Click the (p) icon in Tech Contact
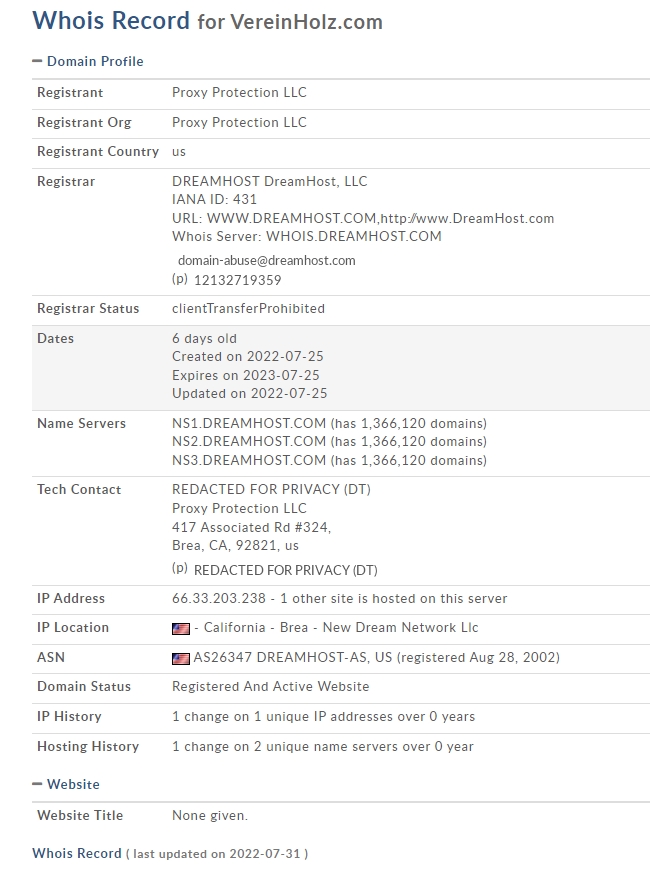Screen dimensions: 650x871 point(179,569)
